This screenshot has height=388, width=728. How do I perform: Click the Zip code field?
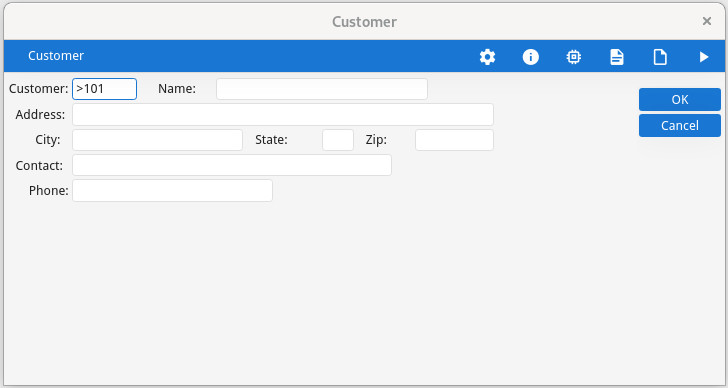[x=455, y=140]
